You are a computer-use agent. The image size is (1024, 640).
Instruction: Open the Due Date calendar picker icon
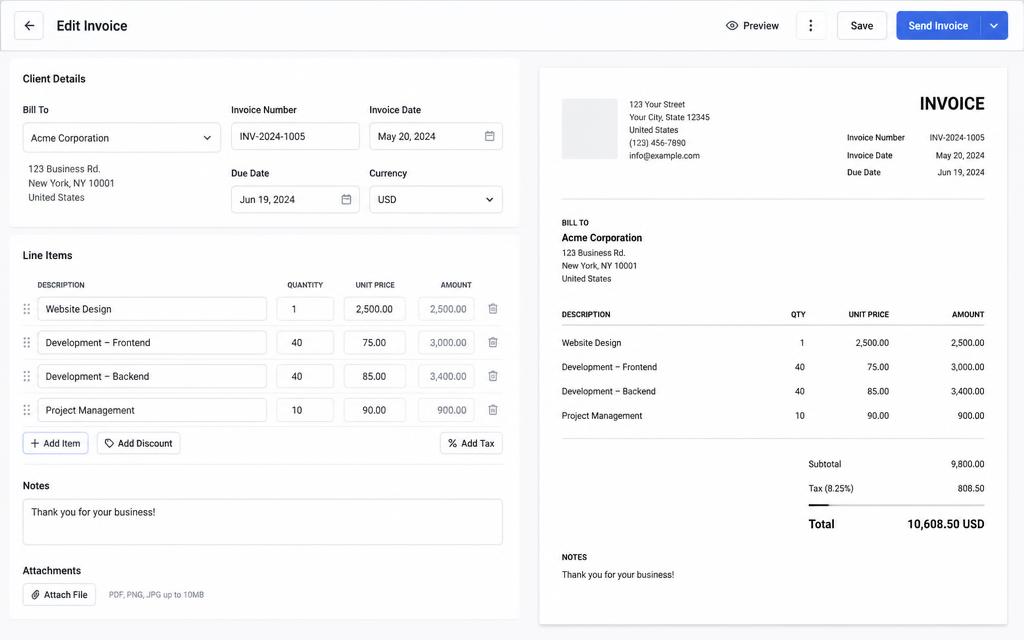(346, 199)
